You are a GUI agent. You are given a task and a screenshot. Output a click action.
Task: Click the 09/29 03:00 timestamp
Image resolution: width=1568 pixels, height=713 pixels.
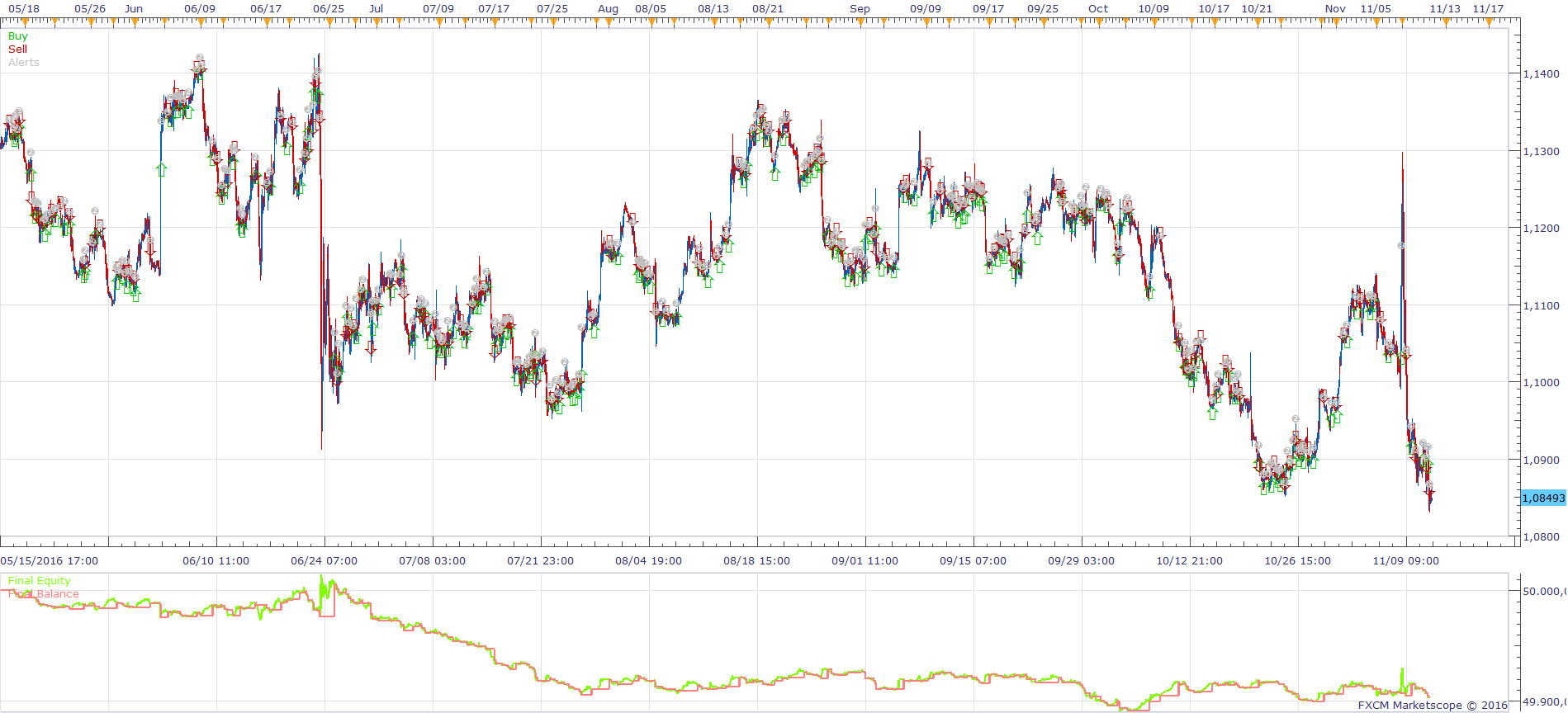pos(1081,561)
